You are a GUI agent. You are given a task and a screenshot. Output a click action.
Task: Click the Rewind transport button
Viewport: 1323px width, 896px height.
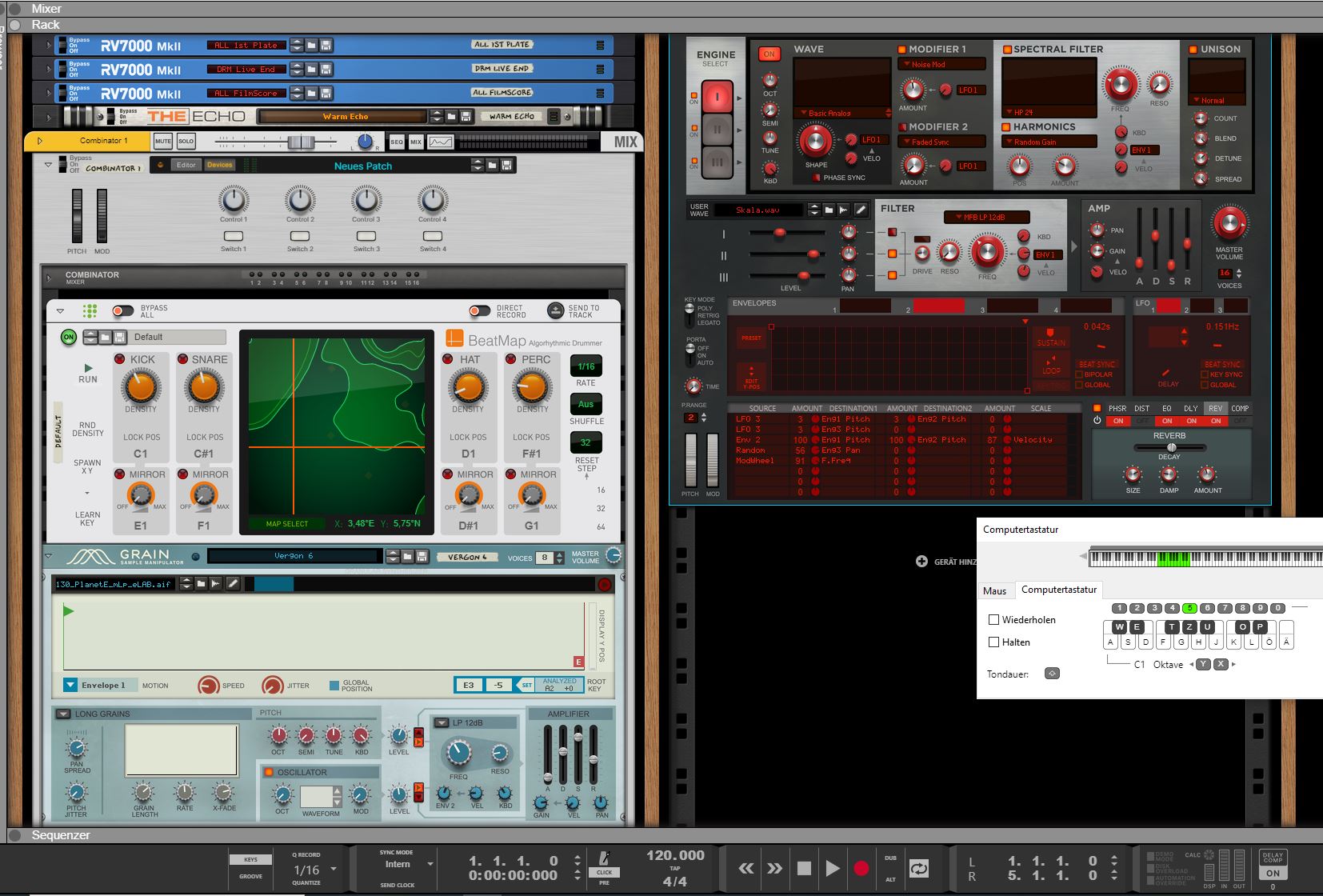click(746, 868)
